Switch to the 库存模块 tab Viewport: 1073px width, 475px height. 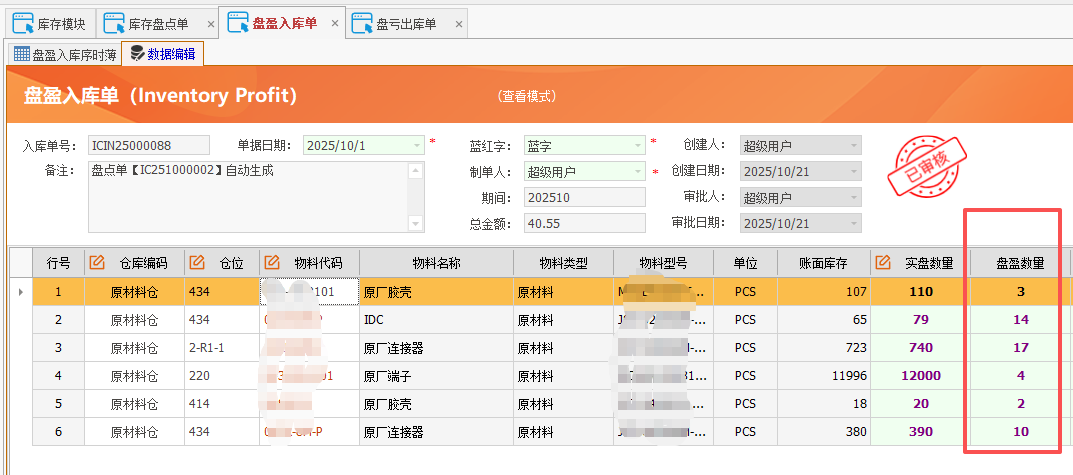click(x=50, y=25)
